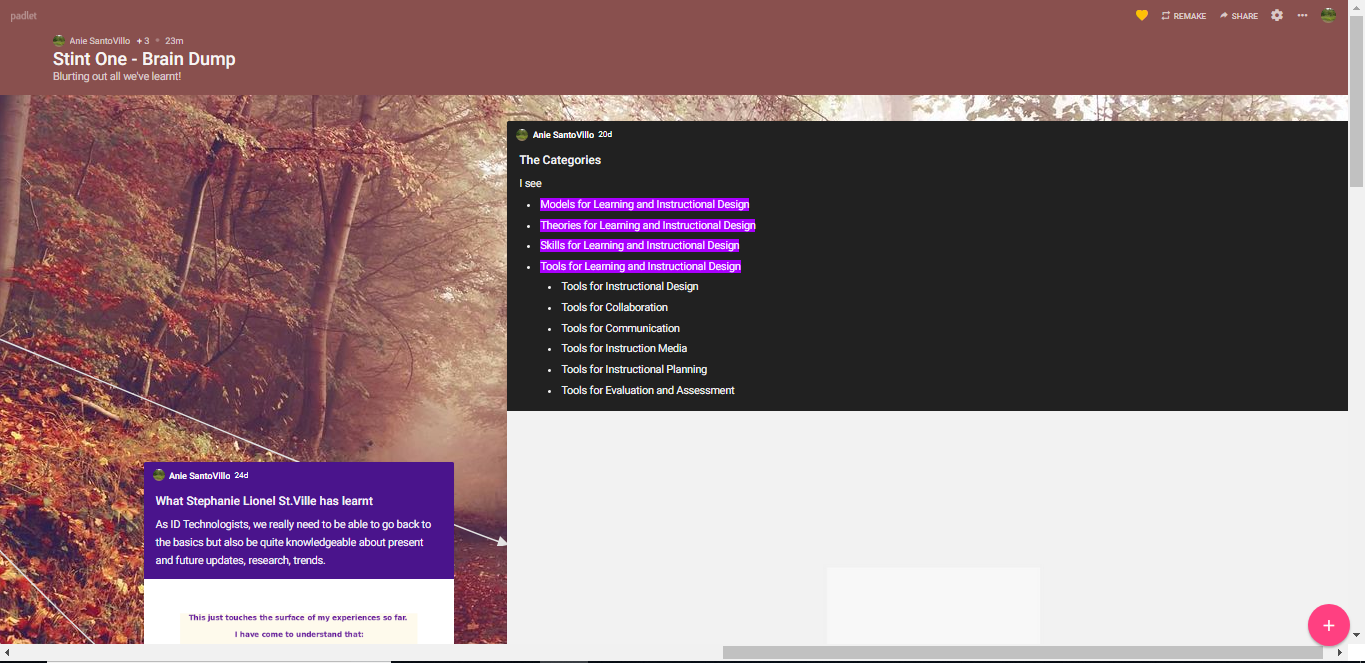Add a new post with the pink plus button
Screen dimensions: 1365x663
(x=1328, y=625)
